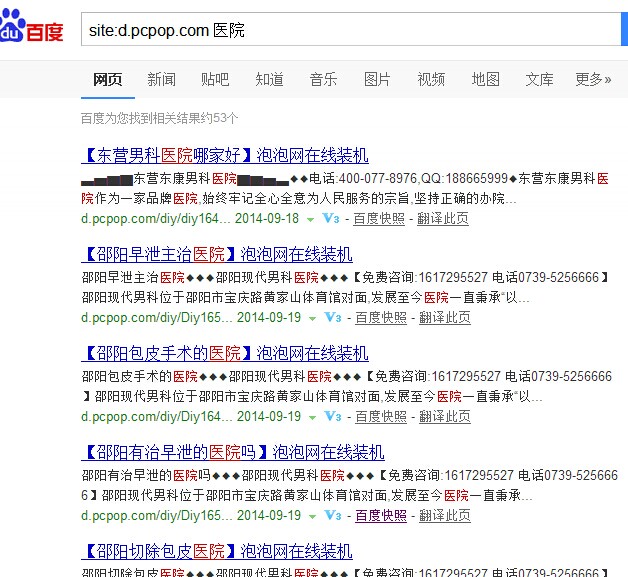628x577 pixels.
Task: Open result 【东营男科医院哪家好】泡泡网在线装机
Action: point(225,155)
